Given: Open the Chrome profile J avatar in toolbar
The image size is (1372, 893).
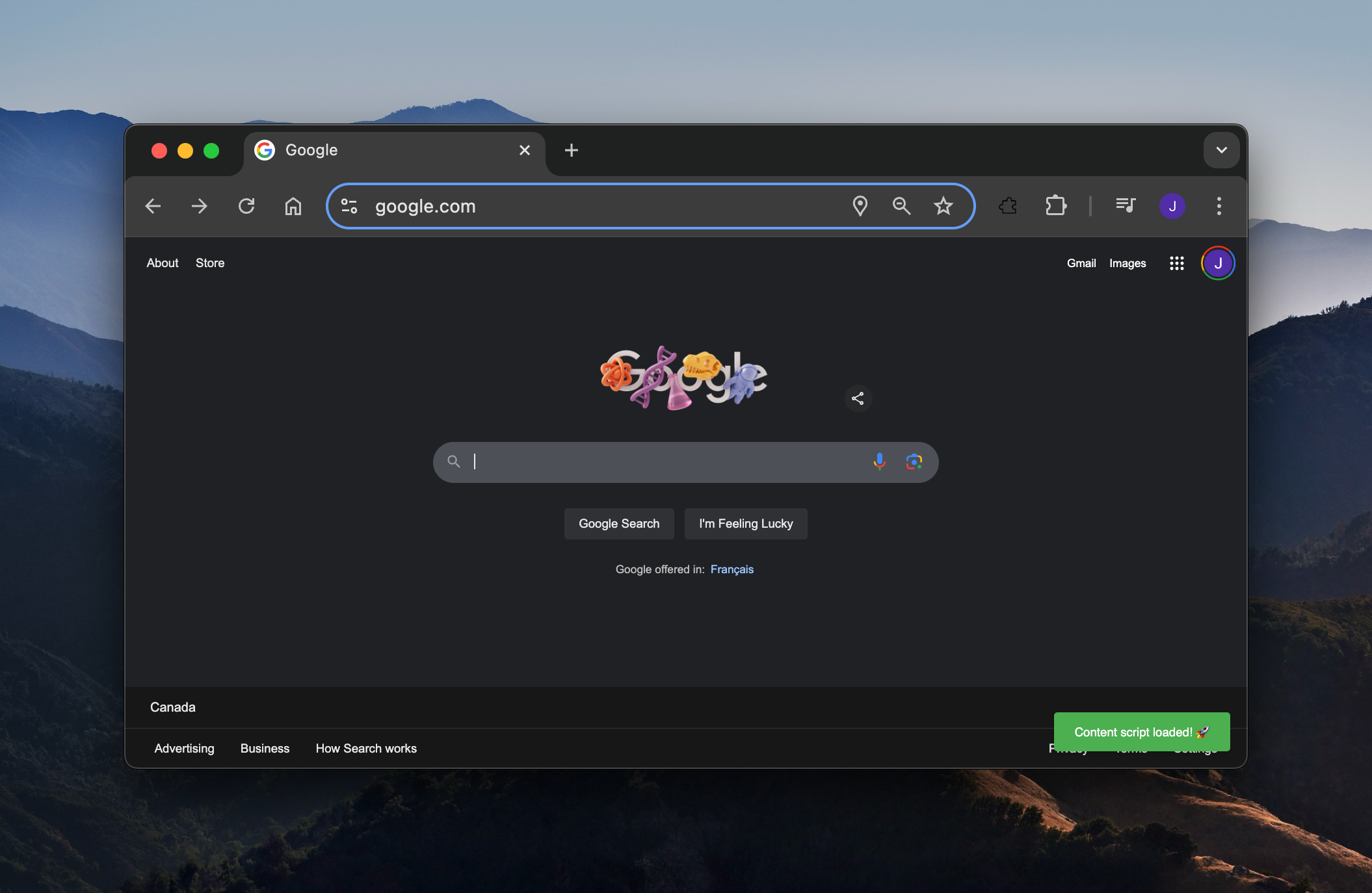Looking at the screenshot, I should tap(1172, 206).
